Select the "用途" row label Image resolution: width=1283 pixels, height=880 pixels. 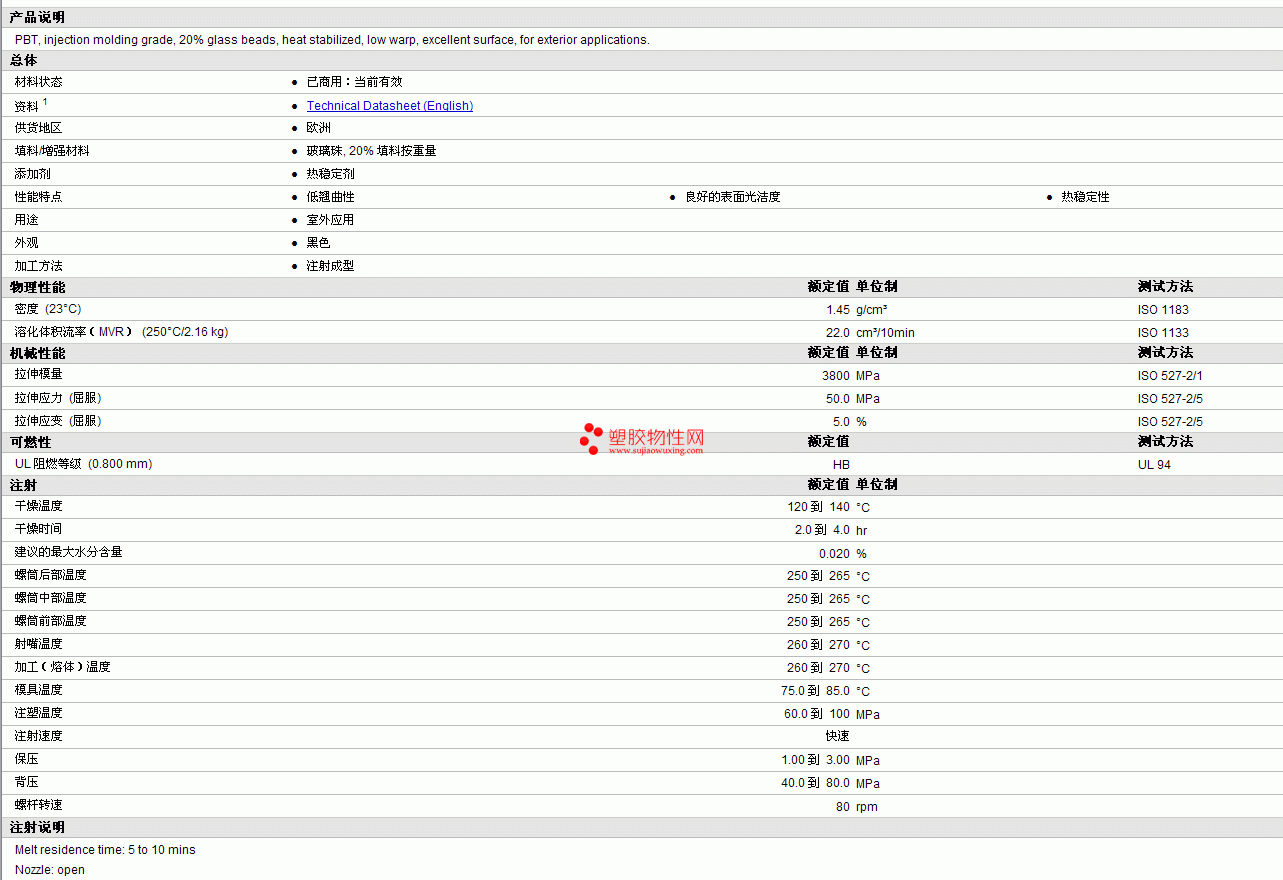(x=26, y=220)
